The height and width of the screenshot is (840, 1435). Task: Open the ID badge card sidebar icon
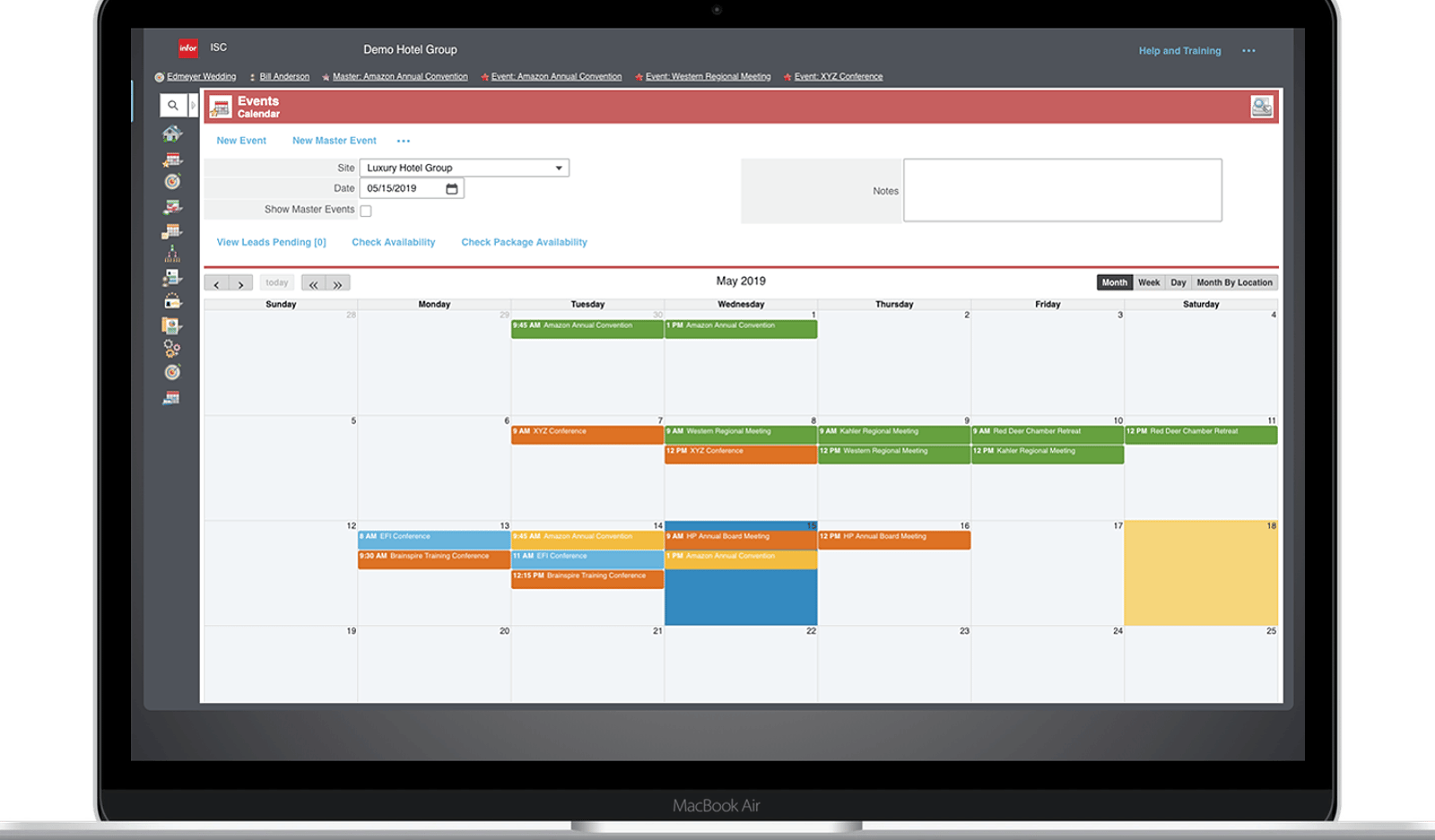(172, 301)
